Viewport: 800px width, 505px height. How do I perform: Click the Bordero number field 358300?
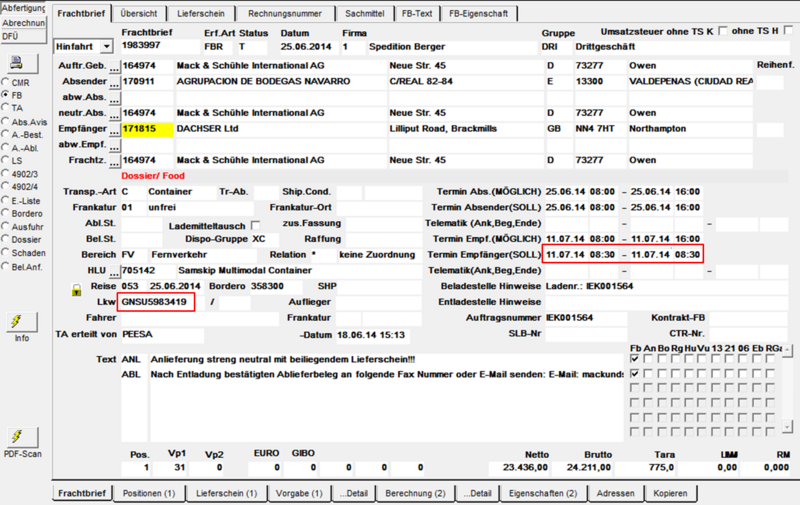[278, 286]
